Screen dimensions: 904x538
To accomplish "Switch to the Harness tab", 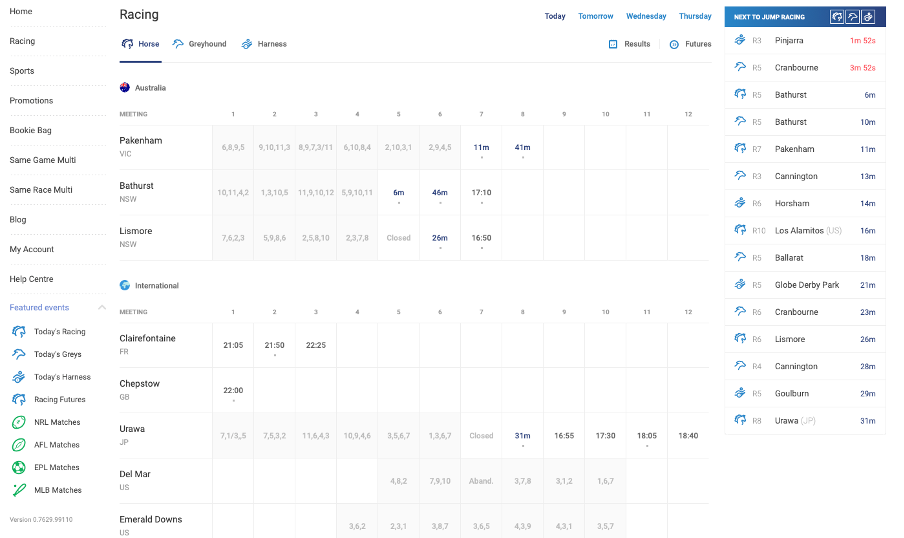I will [264, 44].
